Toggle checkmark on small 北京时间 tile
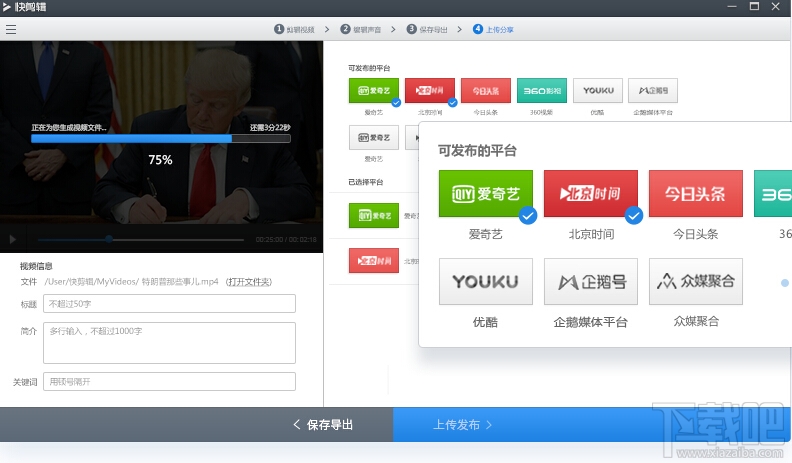792x463 pixels. click(x=453, y=102)
